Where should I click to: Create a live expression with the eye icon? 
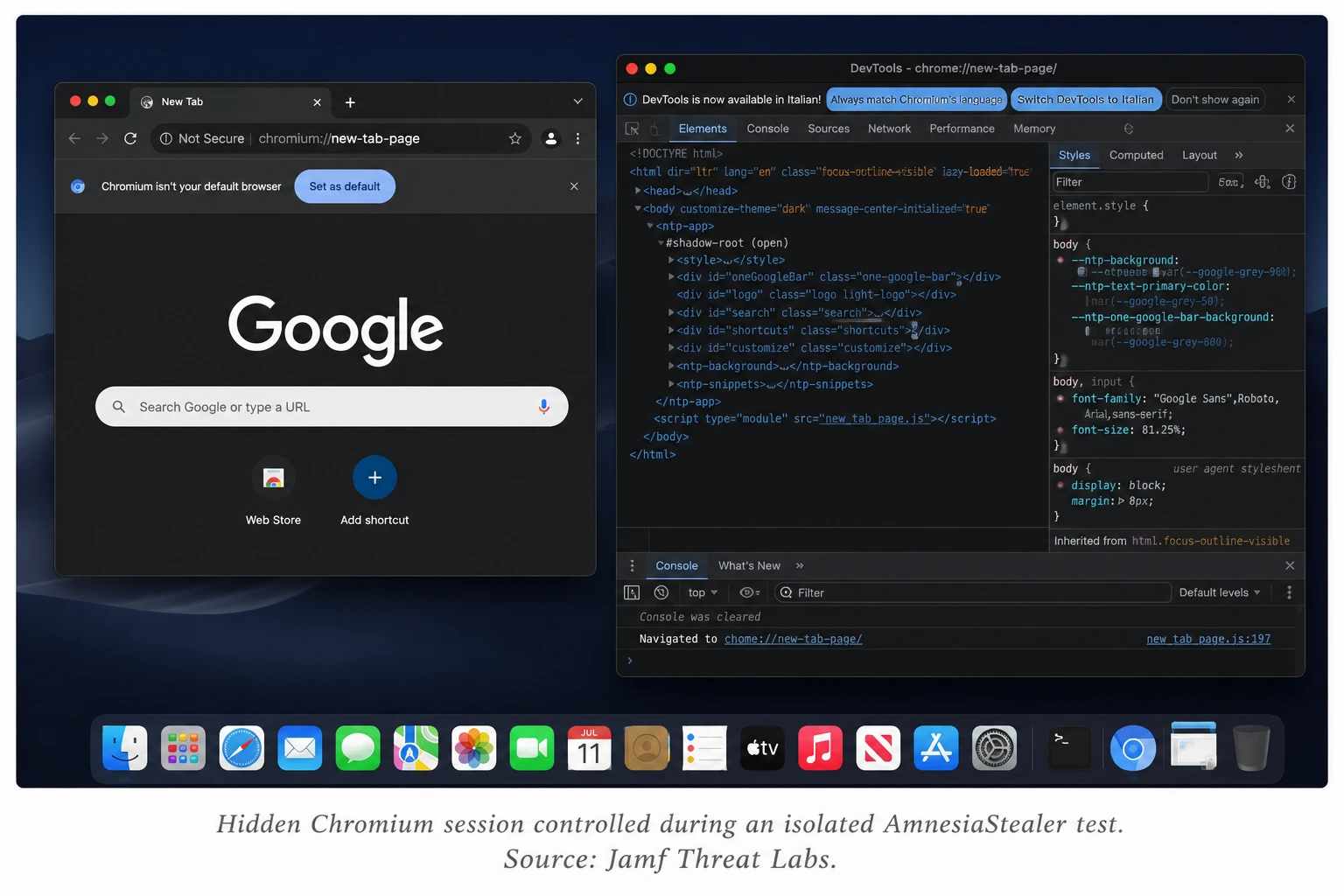pyautogui.click(x=750, y=592)
